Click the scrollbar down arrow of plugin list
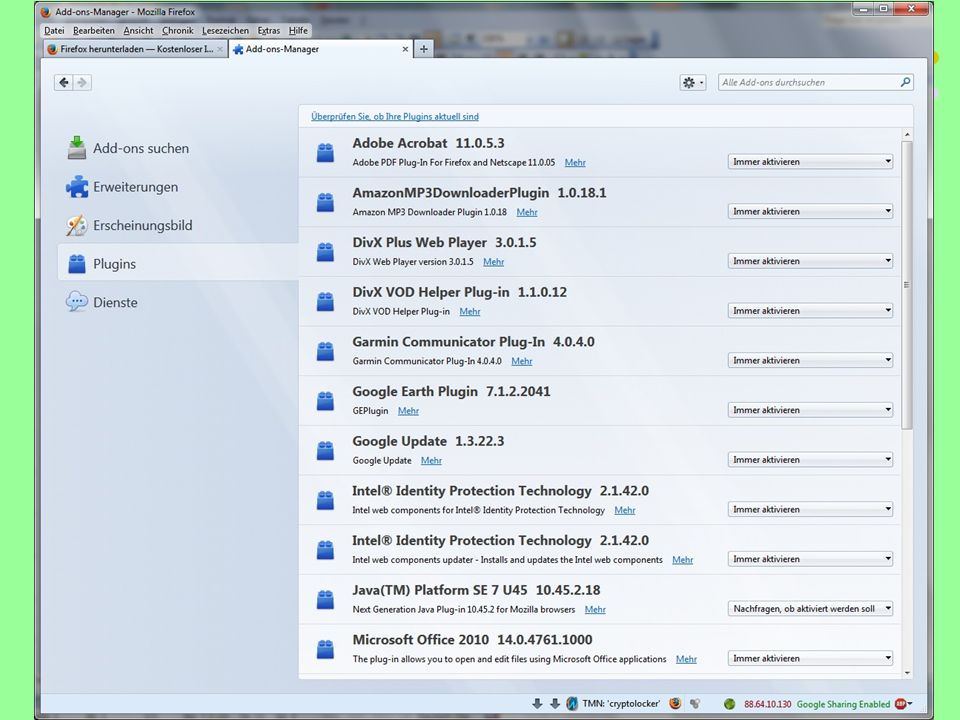 pos(907,673)
